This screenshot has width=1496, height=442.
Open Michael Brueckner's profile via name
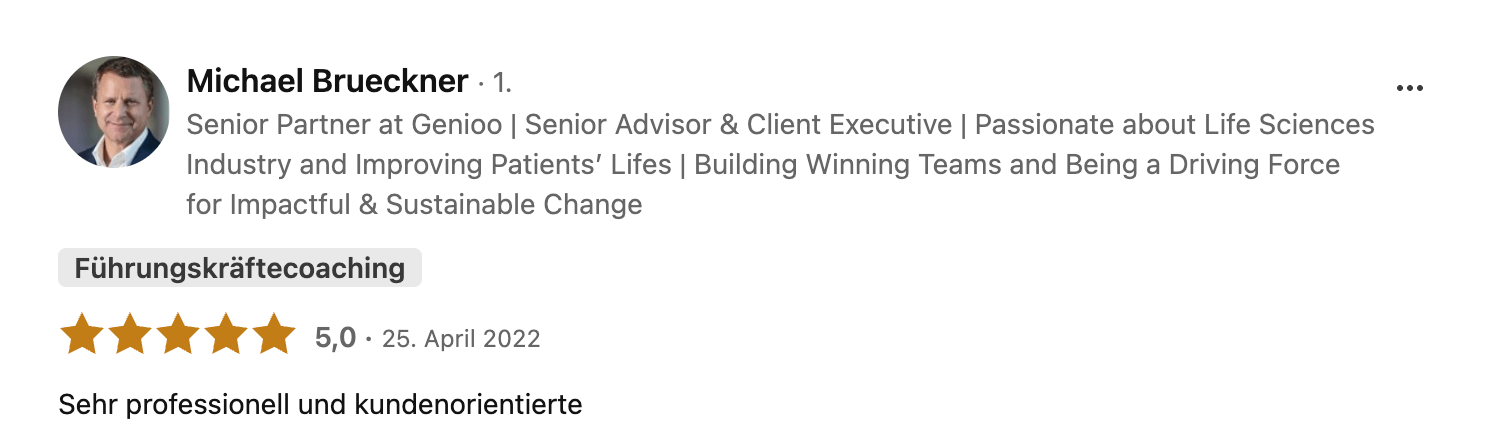(328, 81)
